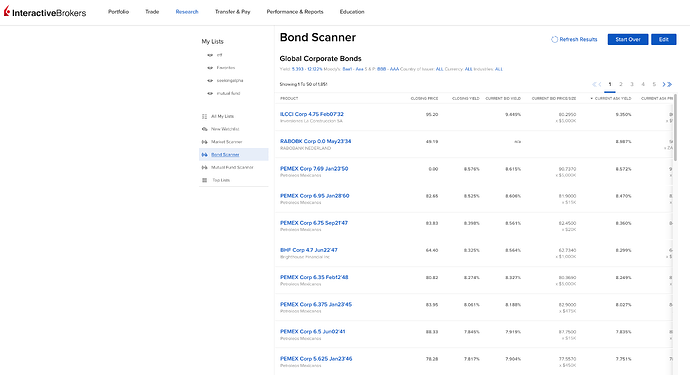
Task: Open the Trade menu
Action: pos(152,12)
